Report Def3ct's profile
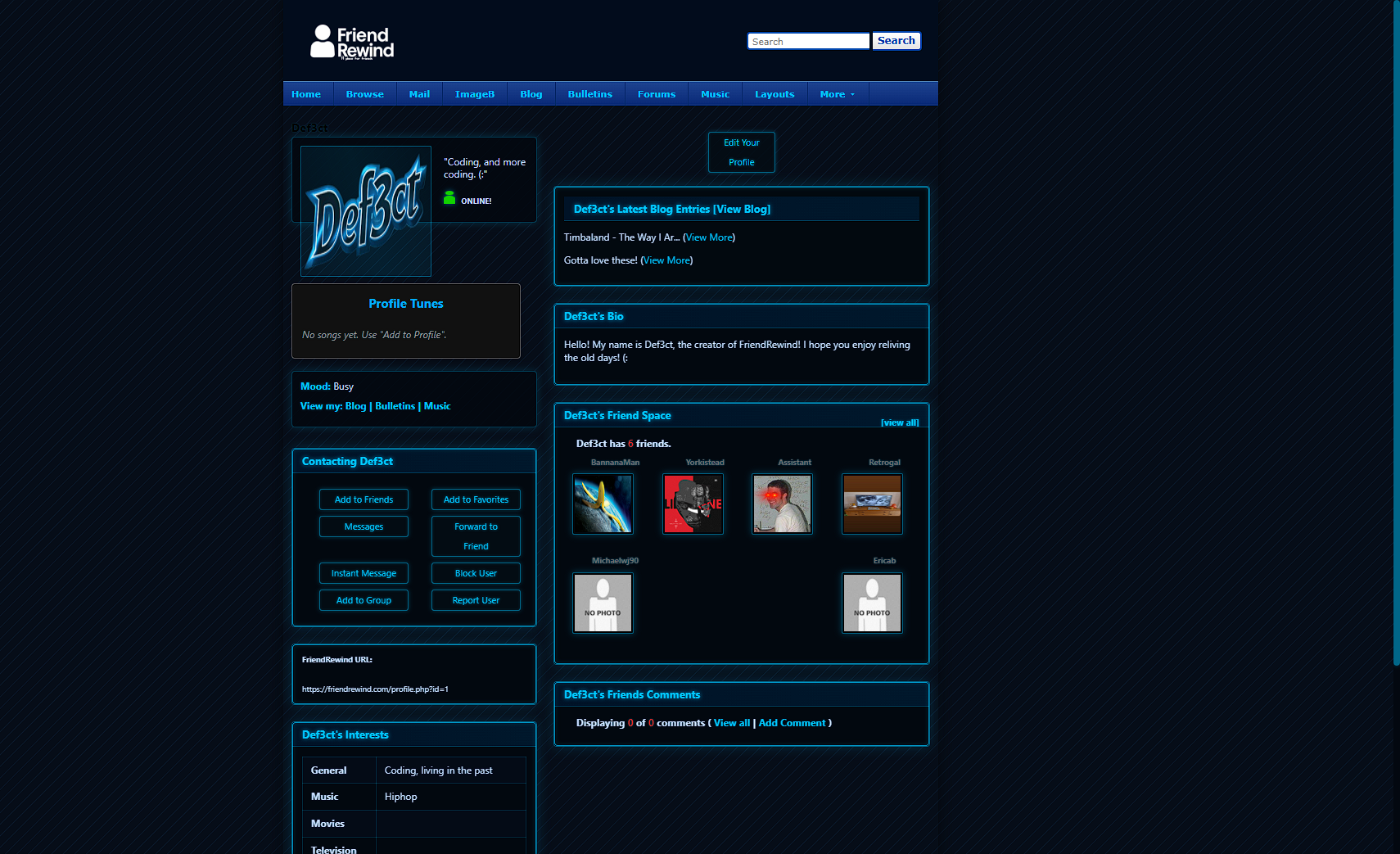Viewport: 1400px width, 854px height. coord(476,600)
